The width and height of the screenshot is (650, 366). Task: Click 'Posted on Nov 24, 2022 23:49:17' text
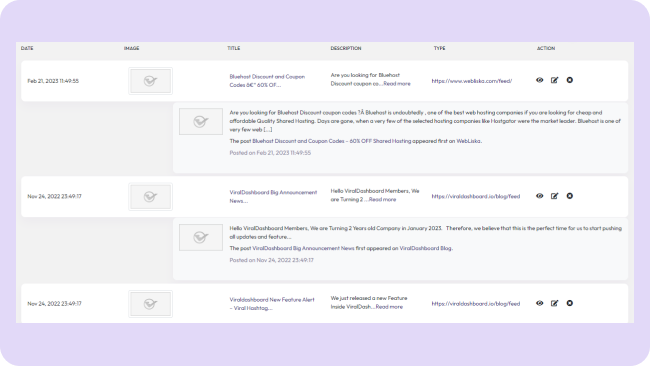click(272, 260)
